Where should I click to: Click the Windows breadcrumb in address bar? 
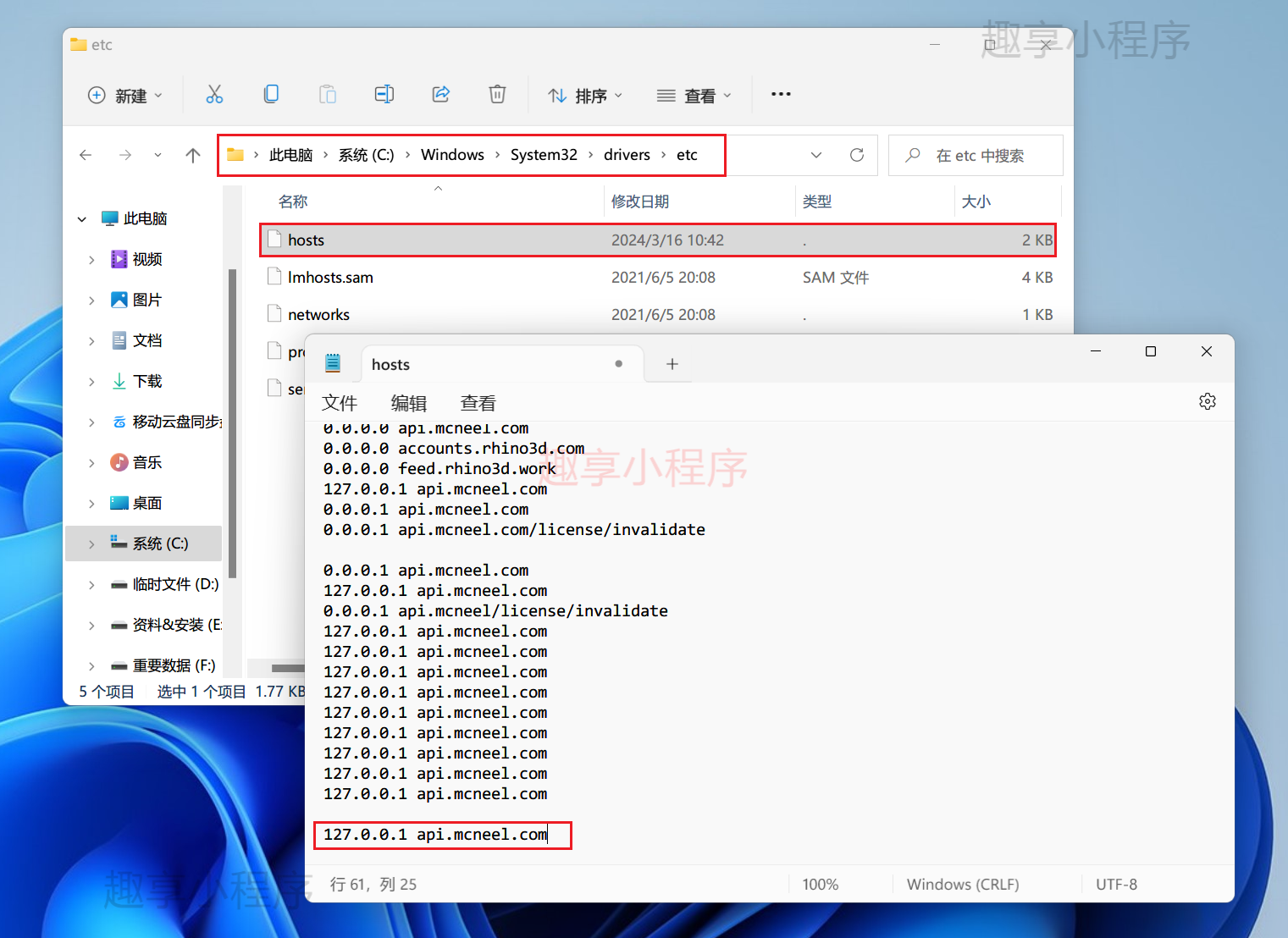tap(452, 155)
